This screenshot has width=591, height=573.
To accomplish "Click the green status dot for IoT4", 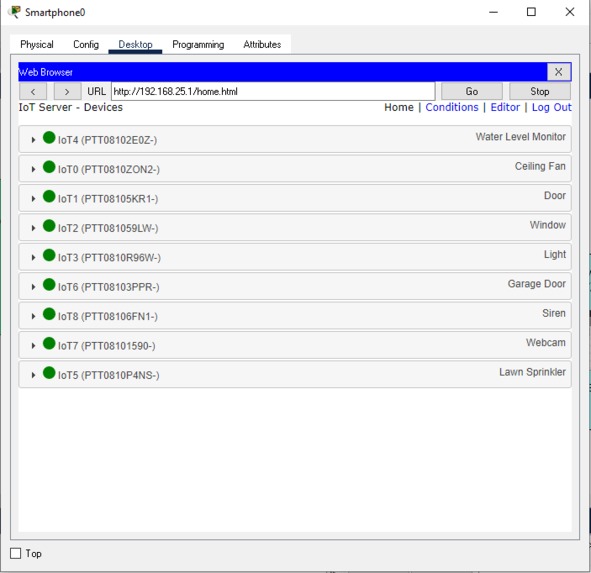I will (49, 138).
